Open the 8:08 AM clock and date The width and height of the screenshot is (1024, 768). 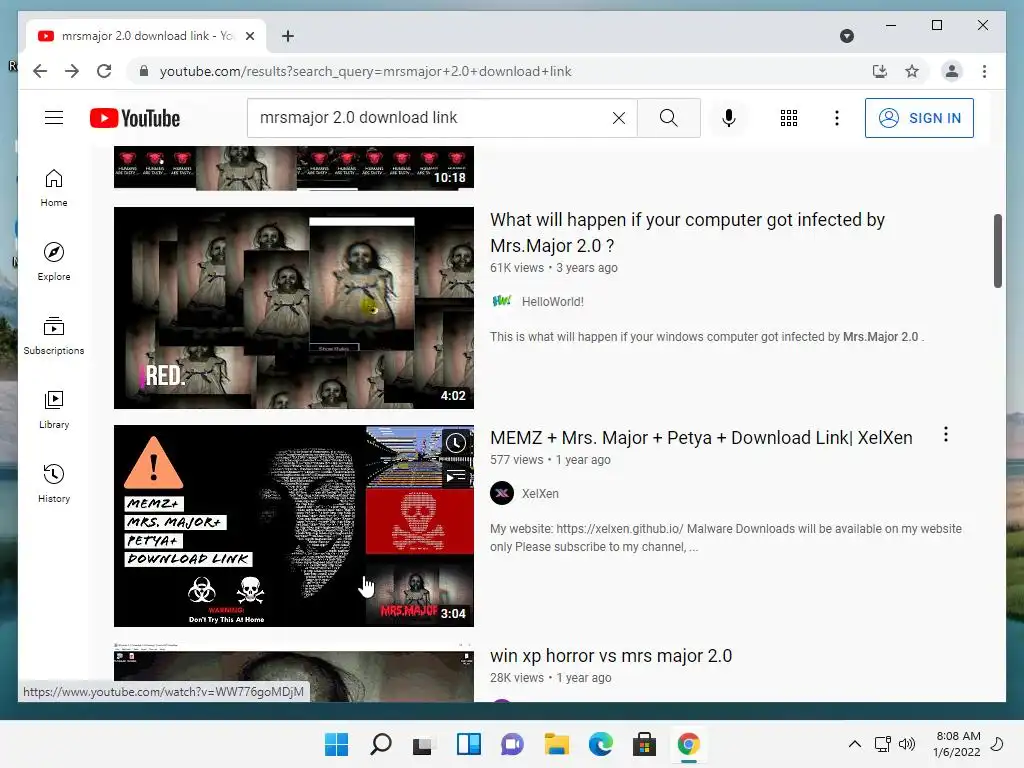[x=956, y=744]
